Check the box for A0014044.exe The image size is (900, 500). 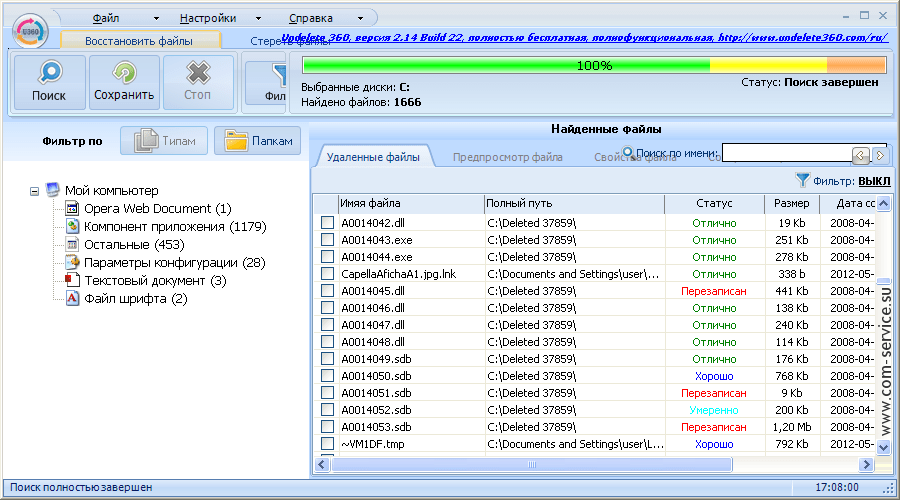(x=327, y=257)
